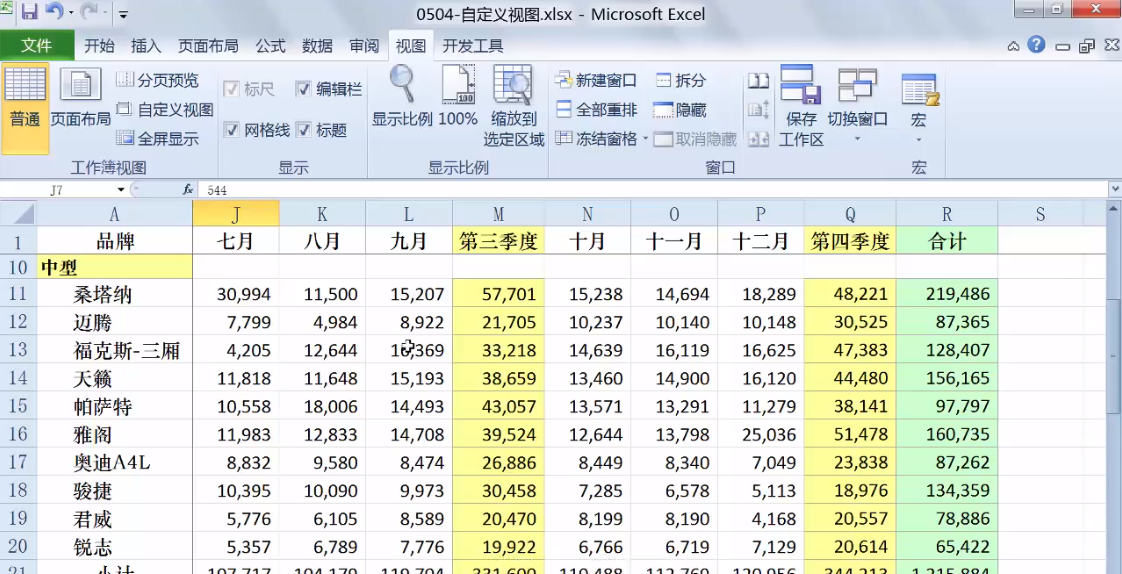This screenshot has height=574, width=1122.
Task: Click the 奥迪A4L brand cell
Action: (x=114, y=463)
